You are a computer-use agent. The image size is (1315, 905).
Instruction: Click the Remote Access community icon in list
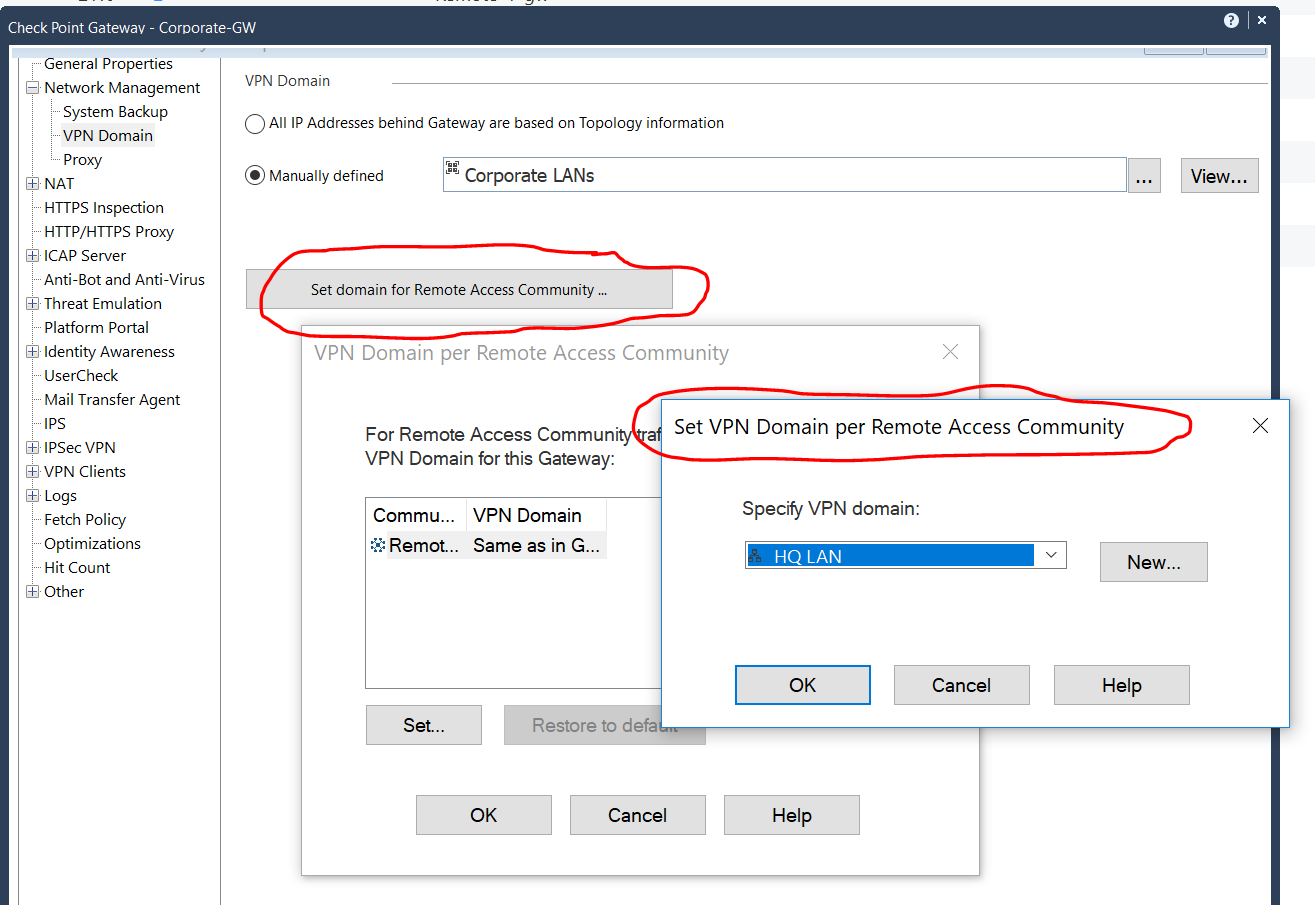tap(378, 546)
